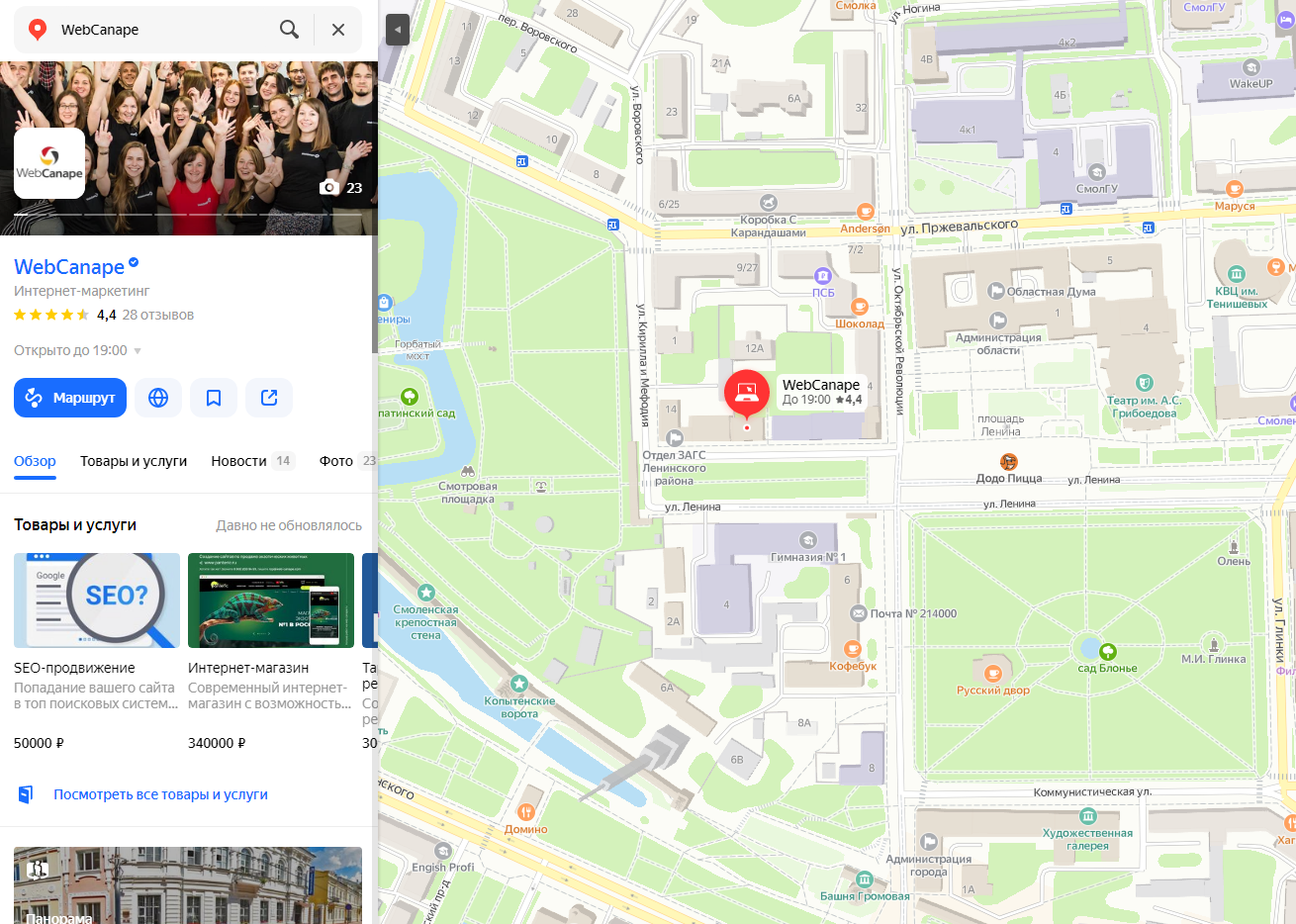Screen dimensions: 1296x924
Task: Select the Отдел ЗАГС flag marker
Action: (675, 437)
